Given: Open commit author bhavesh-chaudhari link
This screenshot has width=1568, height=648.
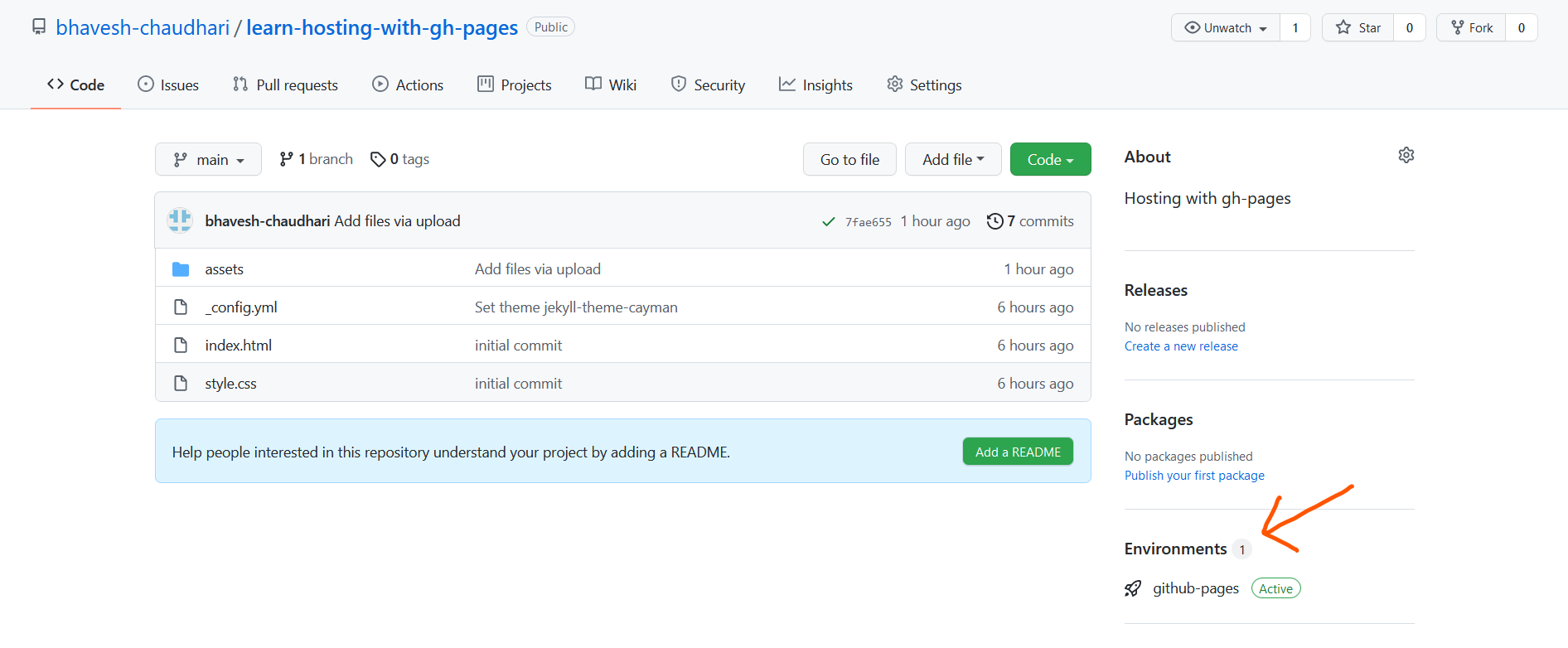Looking at the screenshot, I should (x=268, y=221).
